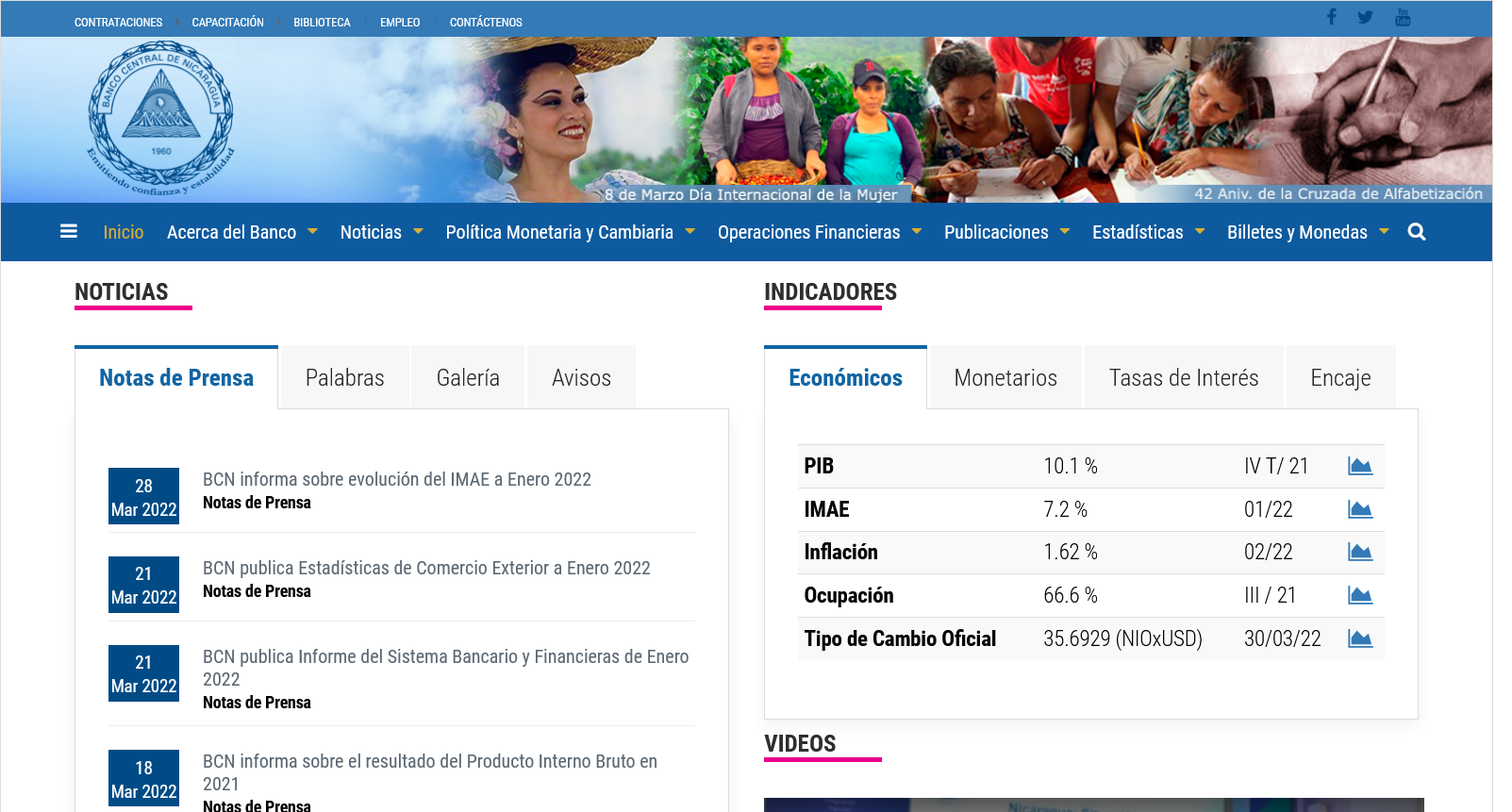Open the Facebook social icon
1512x812 pixels.
pyautogui.click(x=1331, y=17)
